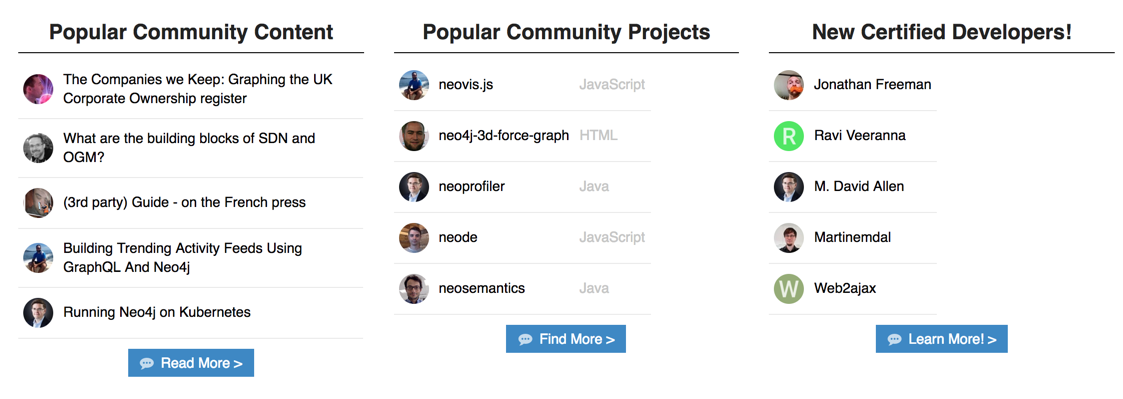The image size is (1123, 399).
Task: Click avatar beside neo4j-3d-force-graph
Action: pyautogui.click(x=413, y=136)
